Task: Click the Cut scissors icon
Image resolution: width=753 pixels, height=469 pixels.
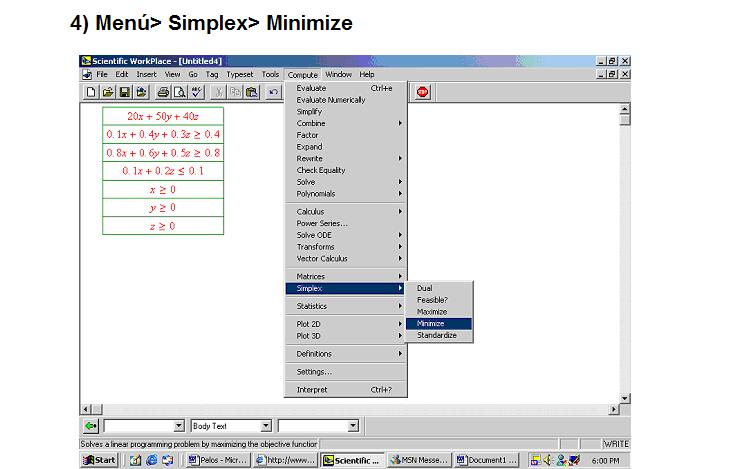Action: 218,92
